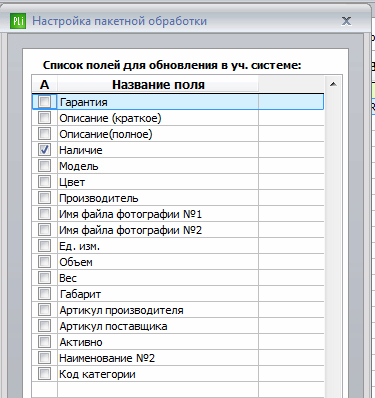Tick the Описание (краткое) checkbox
375x398 pixels.
click(x=44, y=117)
